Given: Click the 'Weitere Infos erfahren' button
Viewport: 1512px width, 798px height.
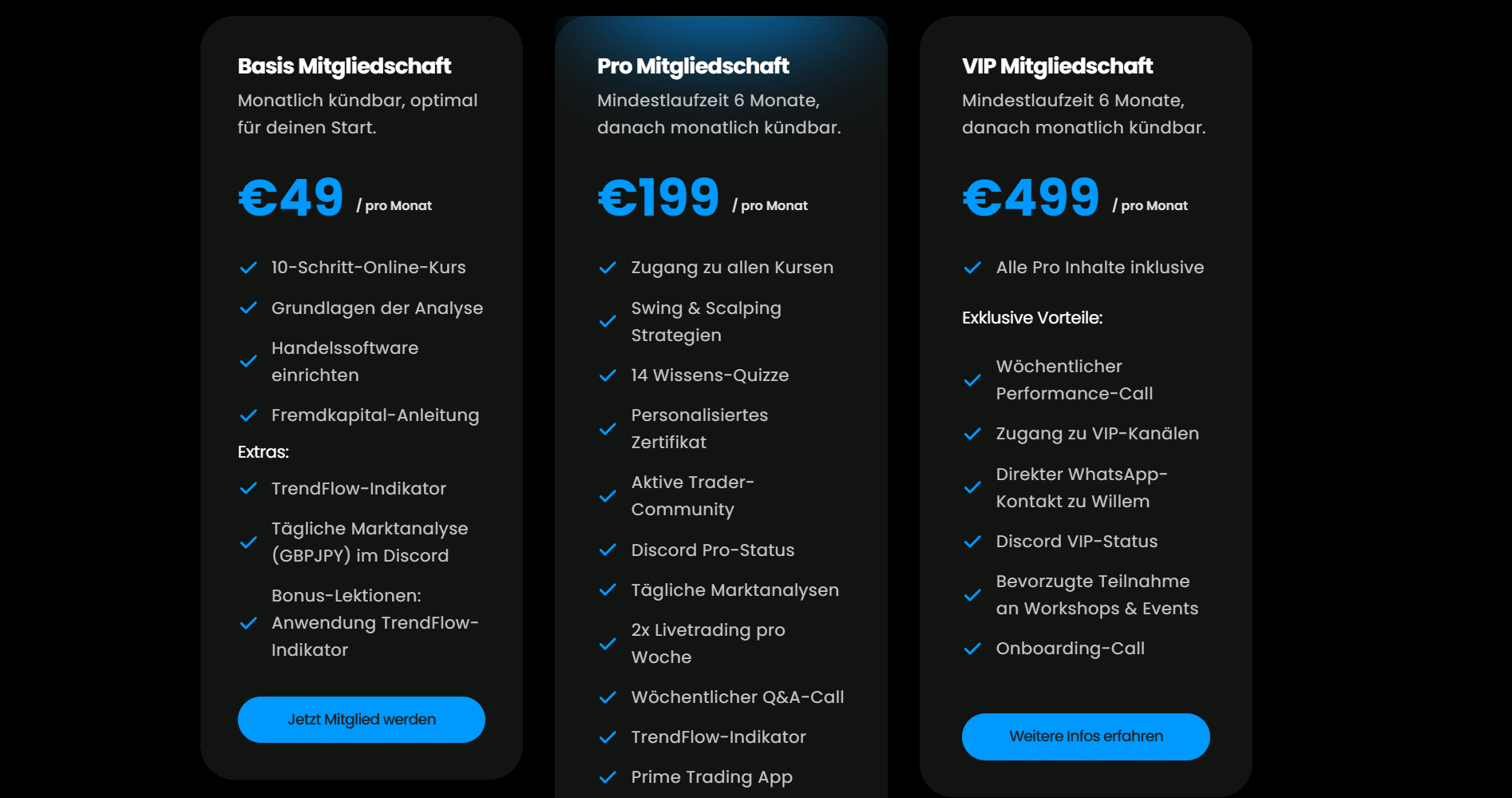Looking at the screenshot, I should [x=1085, y=736].
